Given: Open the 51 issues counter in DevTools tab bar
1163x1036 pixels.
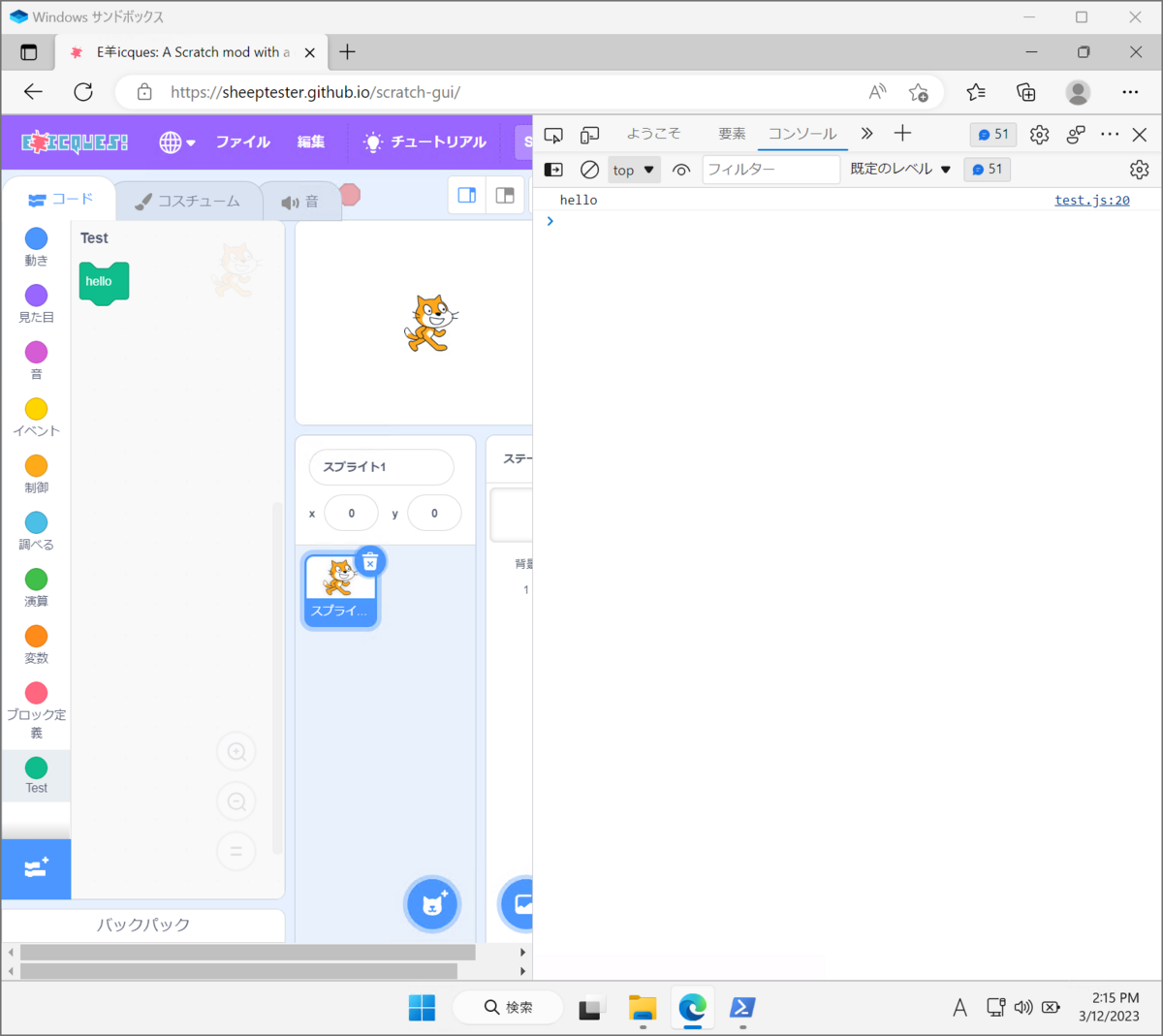Looking at the screenshot, I should tap(992, 135).
